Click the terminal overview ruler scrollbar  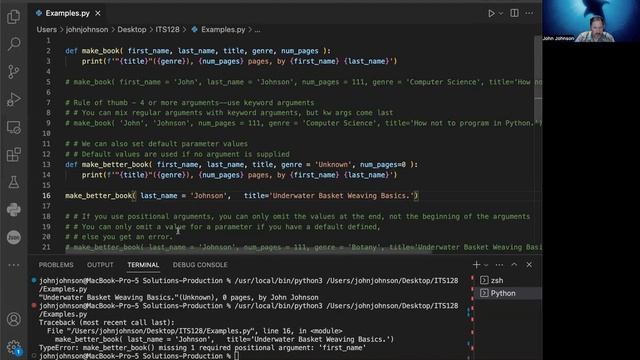coord(471,316)
